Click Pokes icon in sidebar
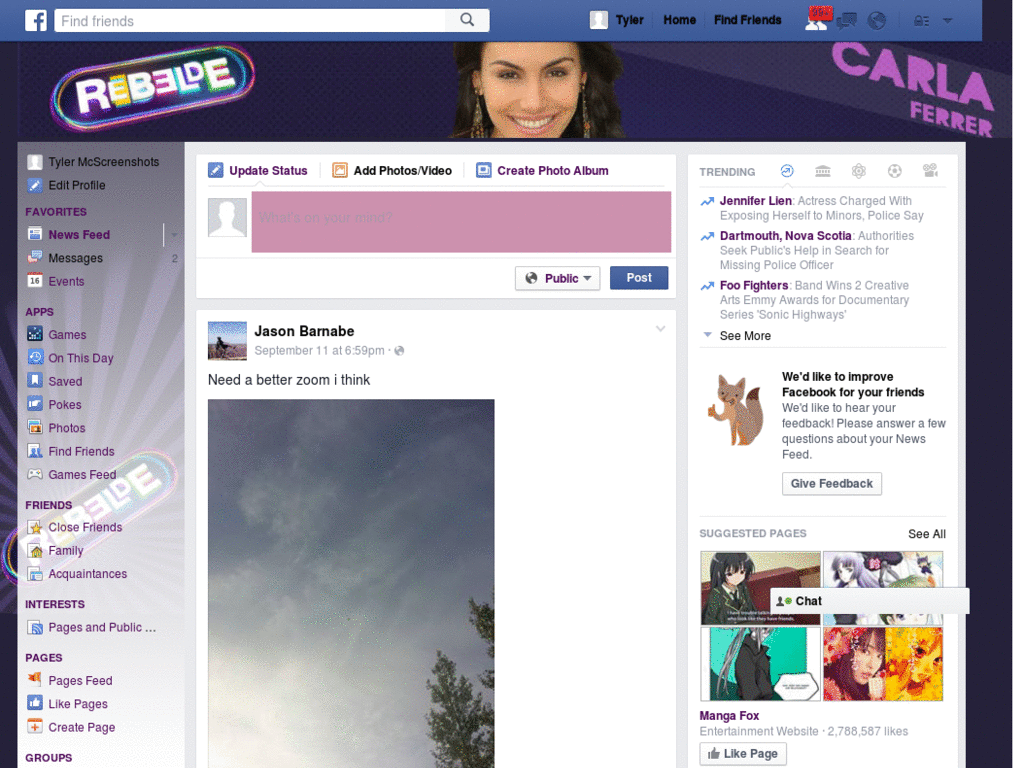Screen dimensions: 1024x768 pos(35,404)
